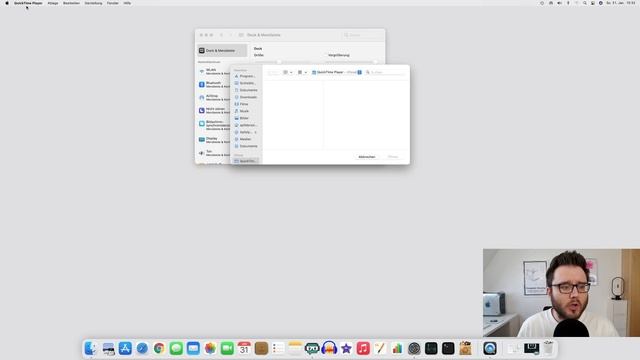This screenshot has width=640, height=360.
Task: Launch App Store from the Dock
Action: pyautogui.click(x=125, y=349)
